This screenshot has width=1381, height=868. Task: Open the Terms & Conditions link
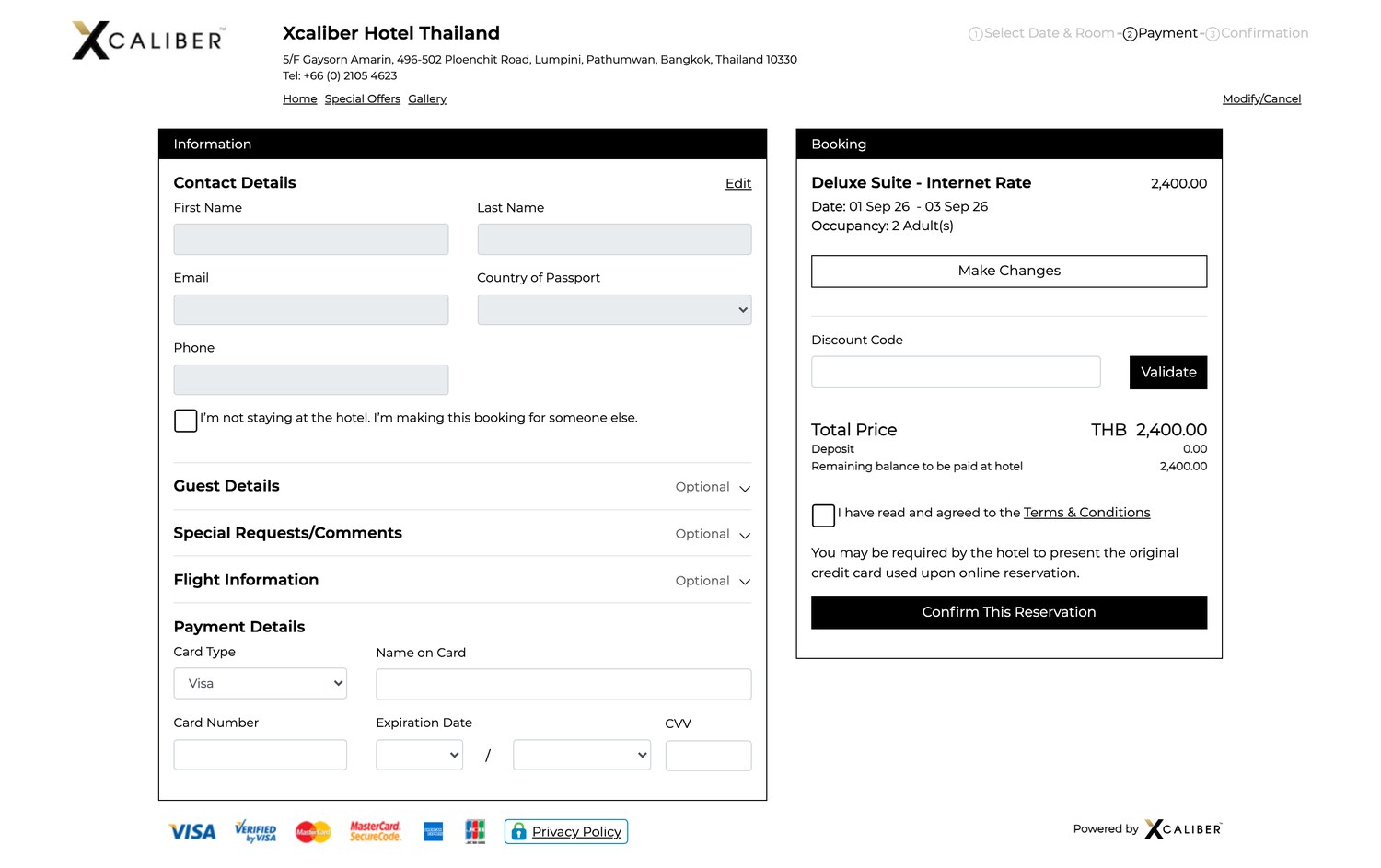point(1086,513)
